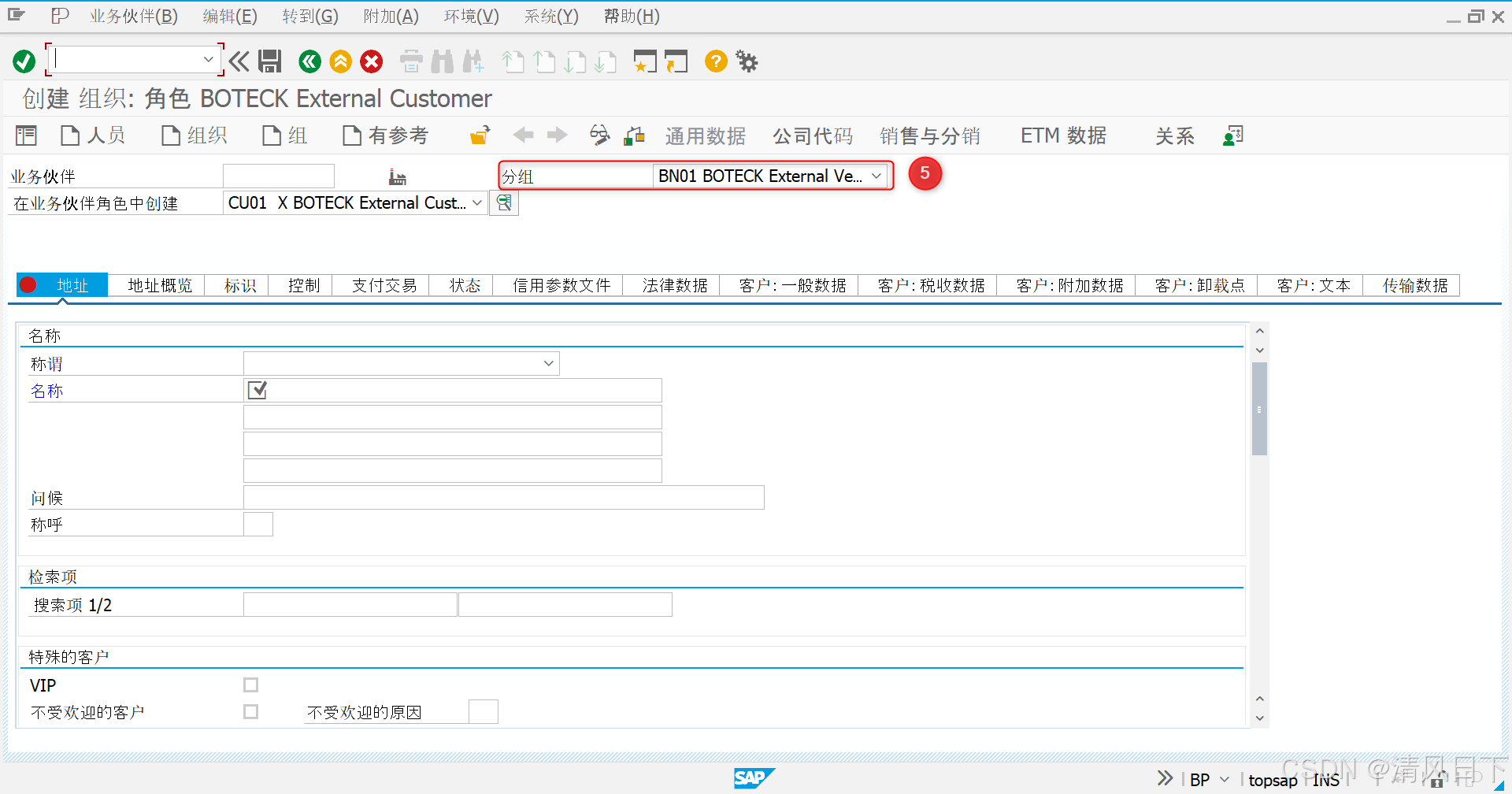Click the Help question mark icon
This screenshot has height=794, width=1512.
(x=715, y=61)
